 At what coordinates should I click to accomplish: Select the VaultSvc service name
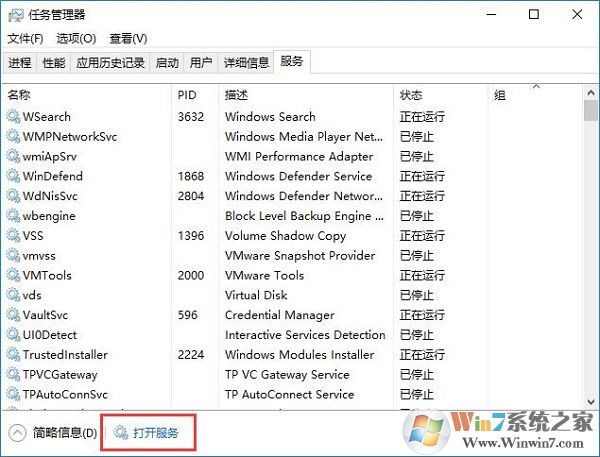[x=45, y=315]
